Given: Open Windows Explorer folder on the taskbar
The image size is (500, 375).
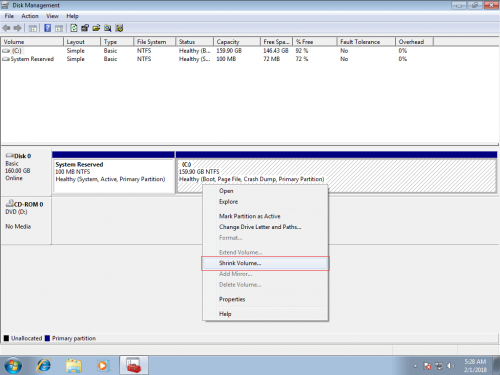Looking at the screenshot, I should pyautogui.click(x=74, y=366).
